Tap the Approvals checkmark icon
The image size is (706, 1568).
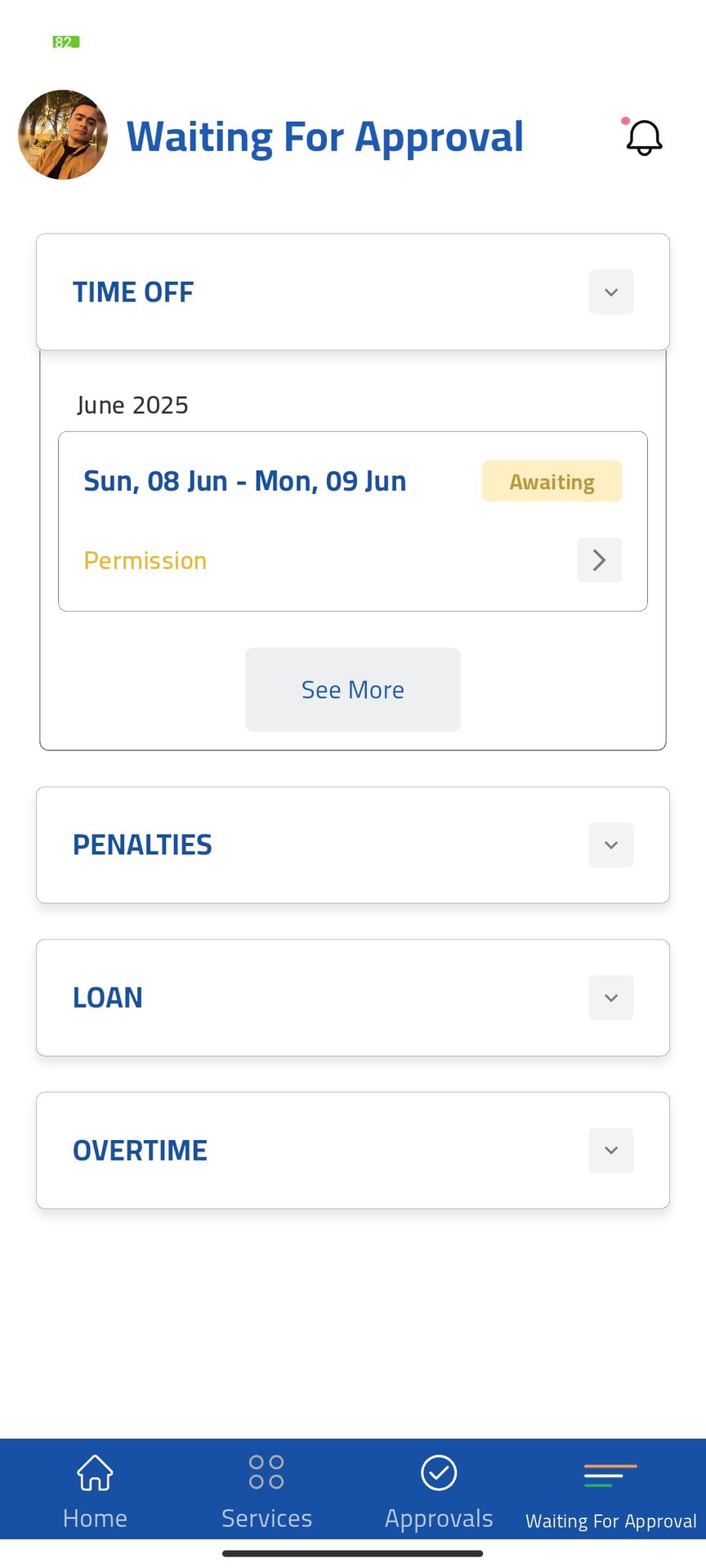tap(439, 1472)
